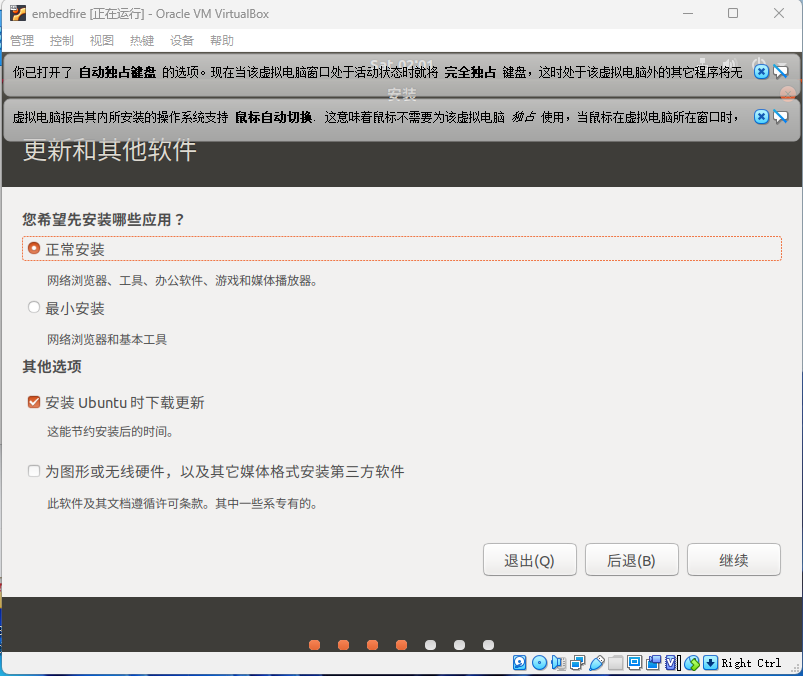Click the 其他选项 heading
803x676 pixels.
[x=52, y=367]
